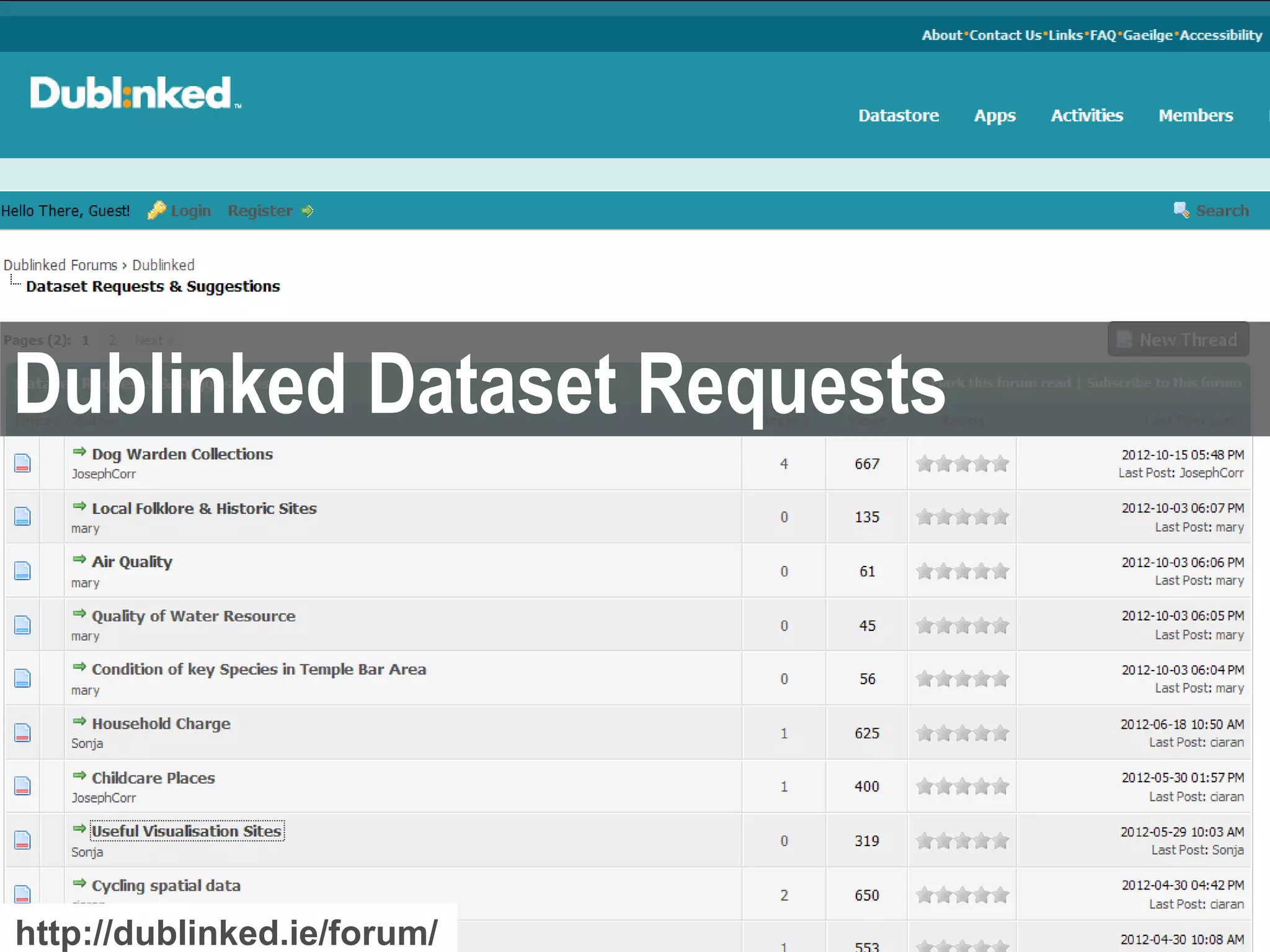Viewport: 1270px width, 952px height.
Task: Go to Dublinked Forums breadcrumb
Action: 60,265
